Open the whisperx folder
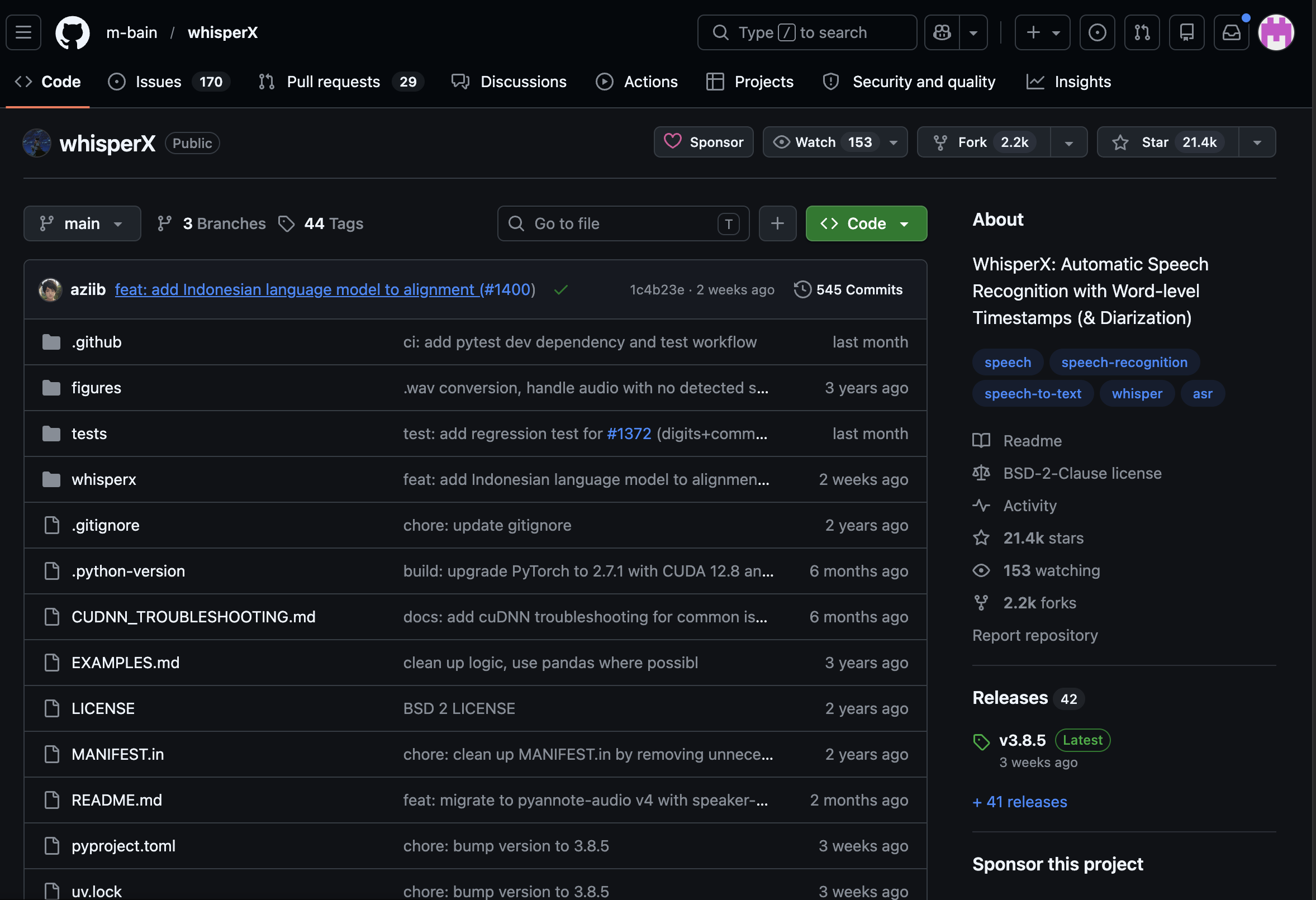The height and width of the screenshot is (900, 1316). pyautogui.click(x=103, y=479)
